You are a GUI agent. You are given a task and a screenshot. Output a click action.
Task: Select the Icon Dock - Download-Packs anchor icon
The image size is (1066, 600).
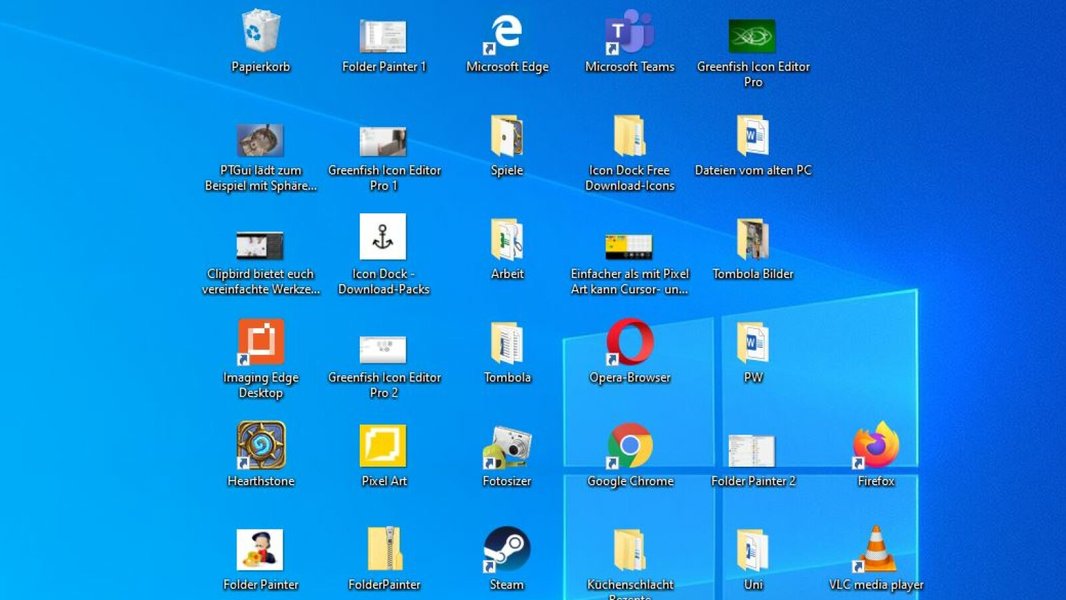[383, 236]
